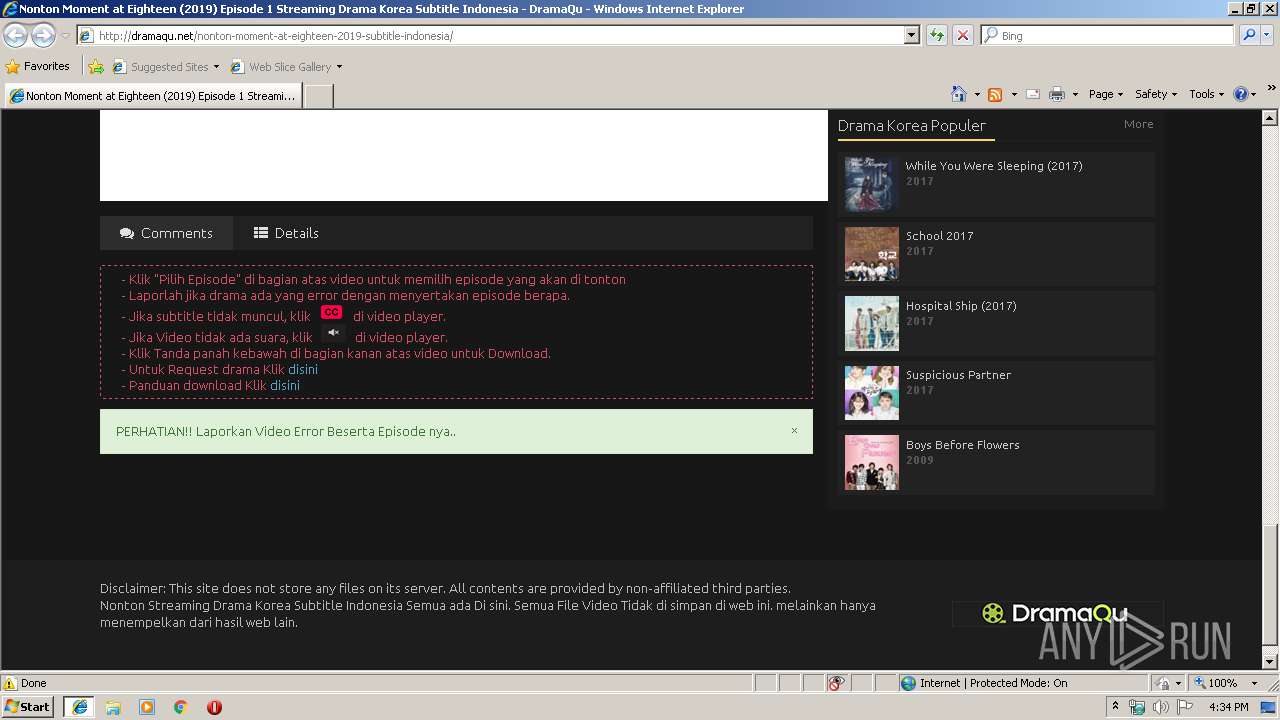This screenshot has height=720, width=1280.
Task: Click the Refresh page icon
Action: [x=937, y=35]
